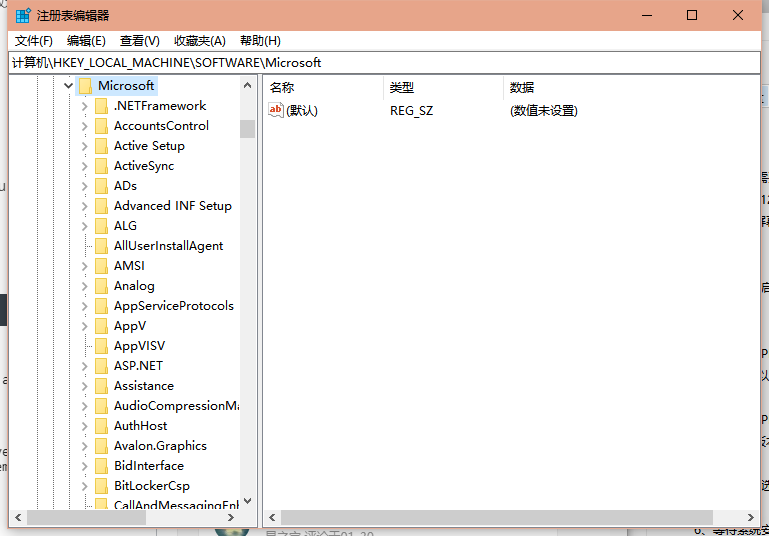
Task: Click the Analog folder icon
Action: (x=101, y=286)
